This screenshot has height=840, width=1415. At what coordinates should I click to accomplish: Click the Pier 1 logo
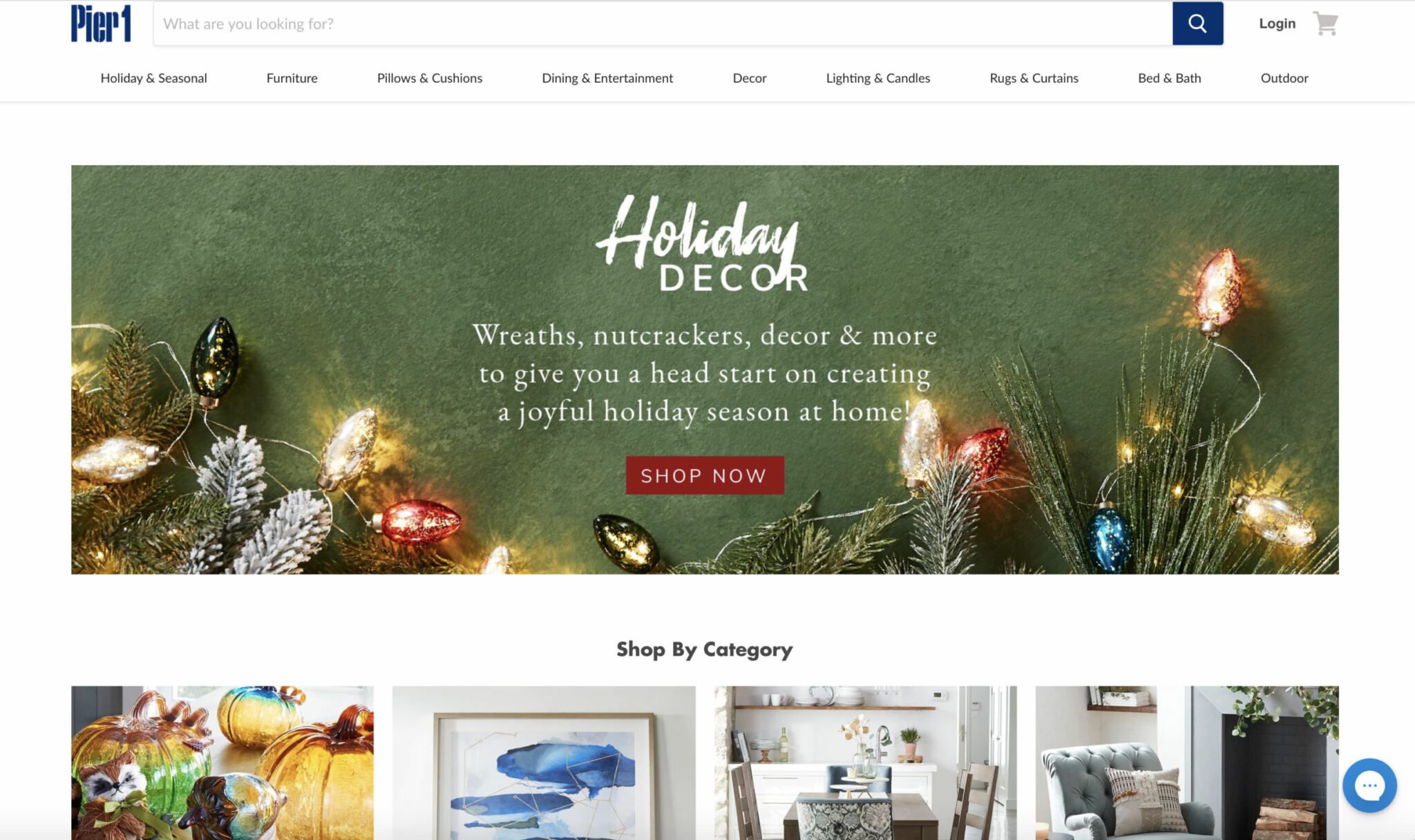[101, 23]
